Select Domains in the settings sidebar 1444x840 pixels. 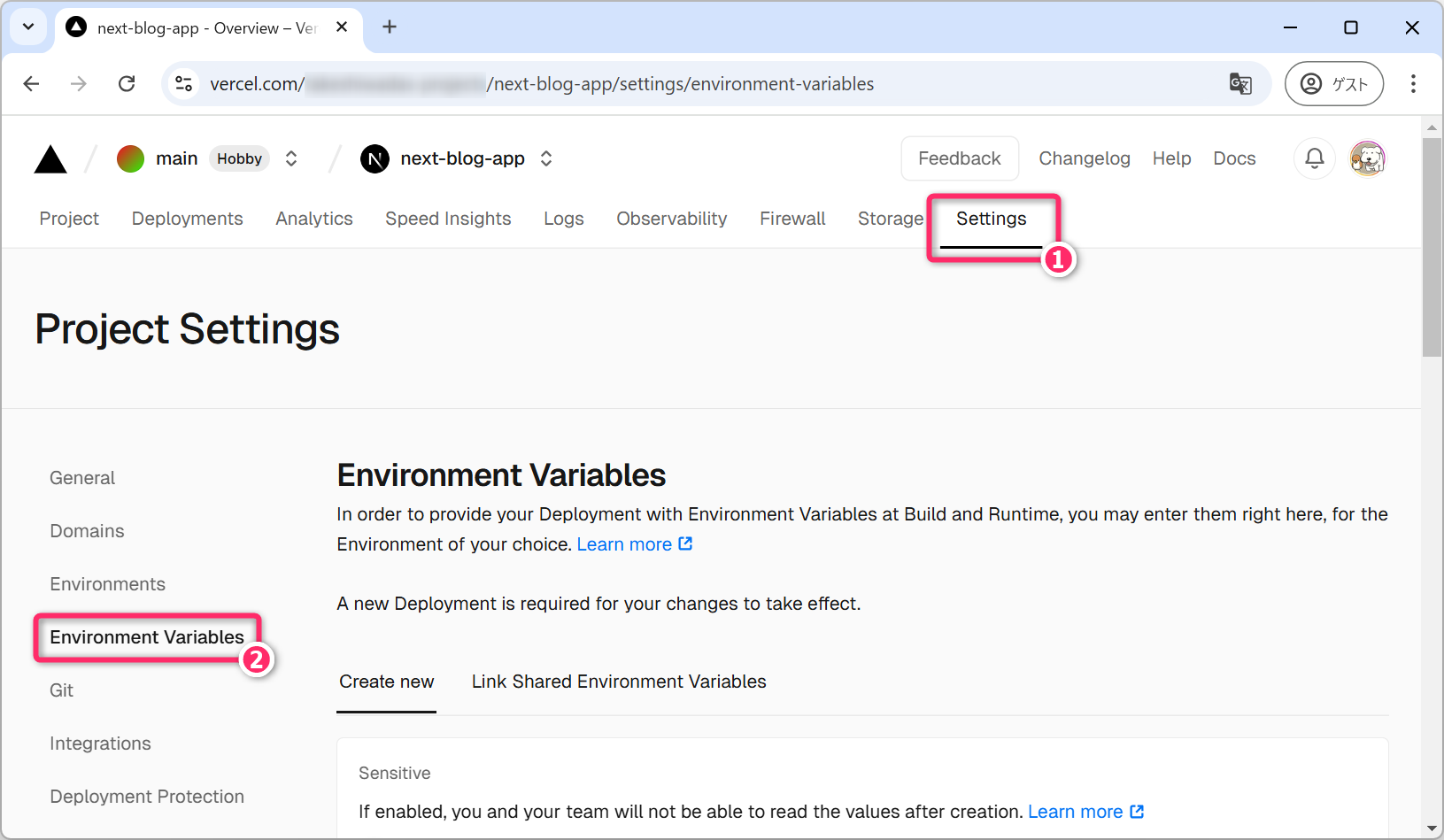click(87, 531)
